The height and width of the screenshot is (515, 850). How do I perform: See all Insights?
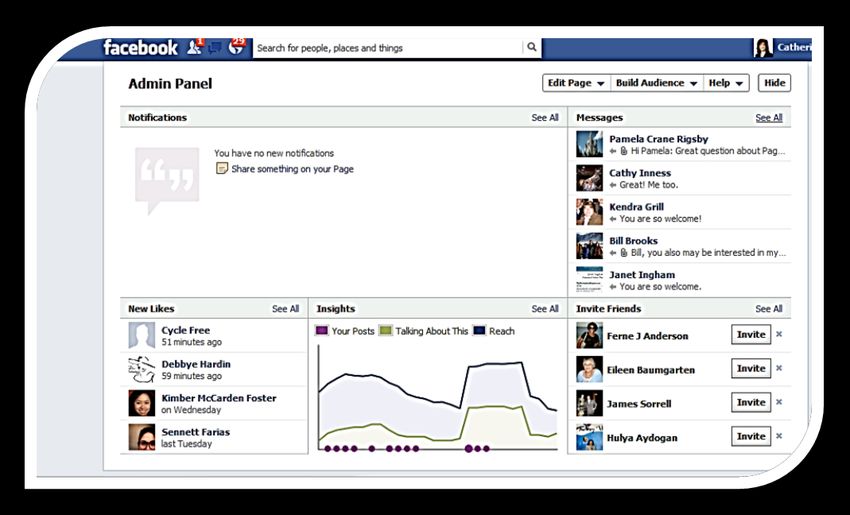(x=545, y=308)
